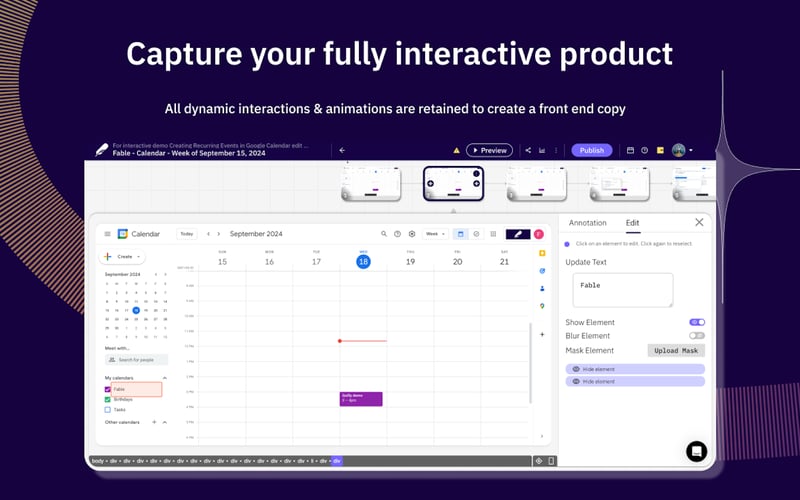This screenshot has height=500, width=800.
Task: Open the calendar help question icon
Action: pos(397,234)
